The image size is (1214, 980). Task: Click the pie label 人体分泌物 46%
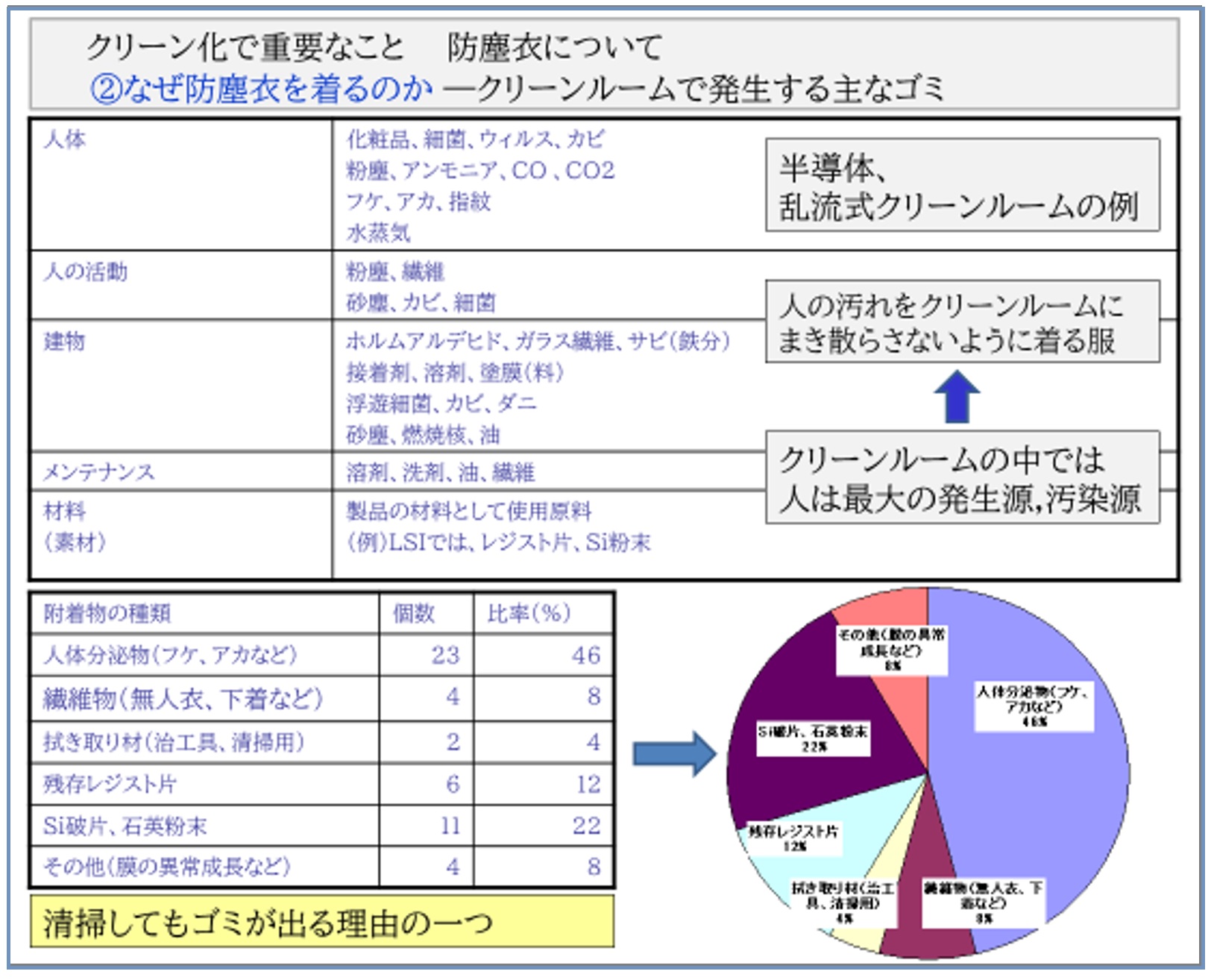click(1034, 706)
